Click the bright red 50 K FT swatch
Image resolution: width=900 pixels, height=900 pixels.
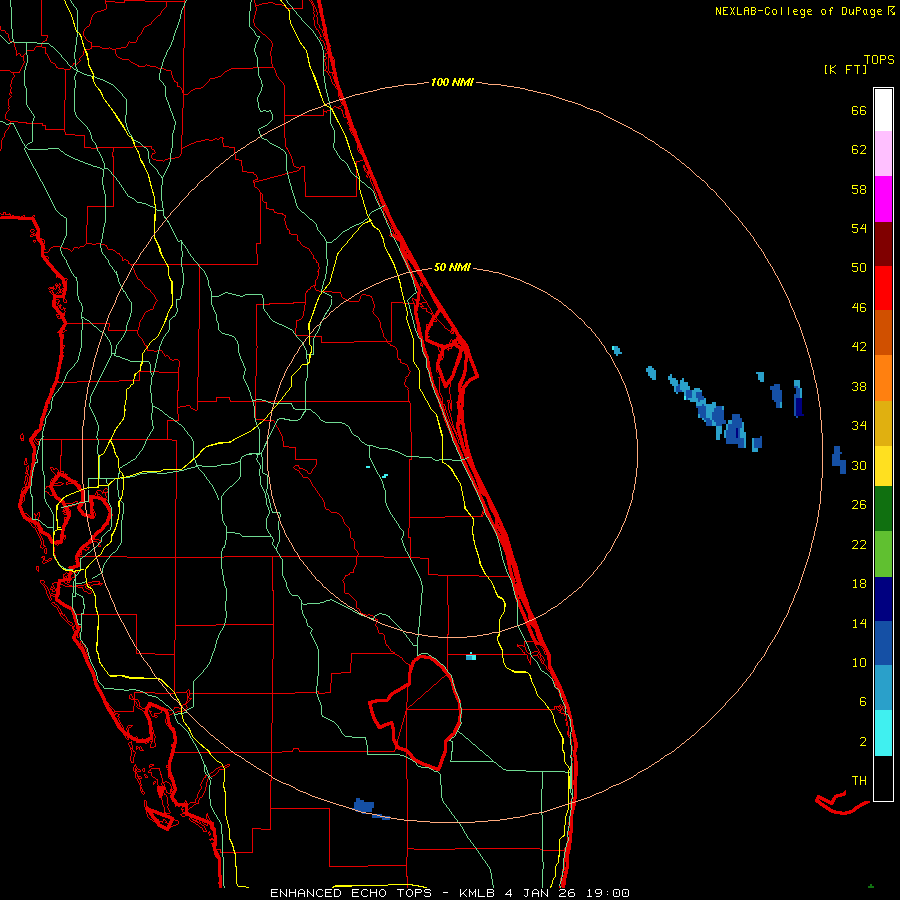tap(883, 288)
